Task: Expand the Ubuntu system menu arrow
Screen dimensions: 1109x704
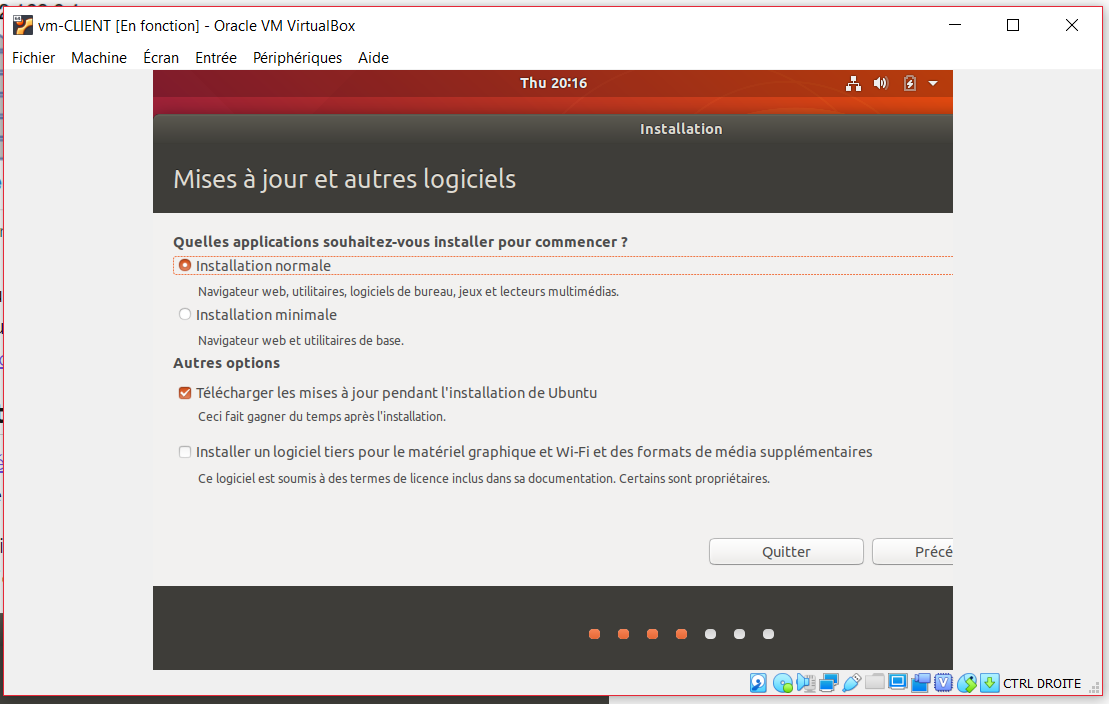Action: click(933, 83)
